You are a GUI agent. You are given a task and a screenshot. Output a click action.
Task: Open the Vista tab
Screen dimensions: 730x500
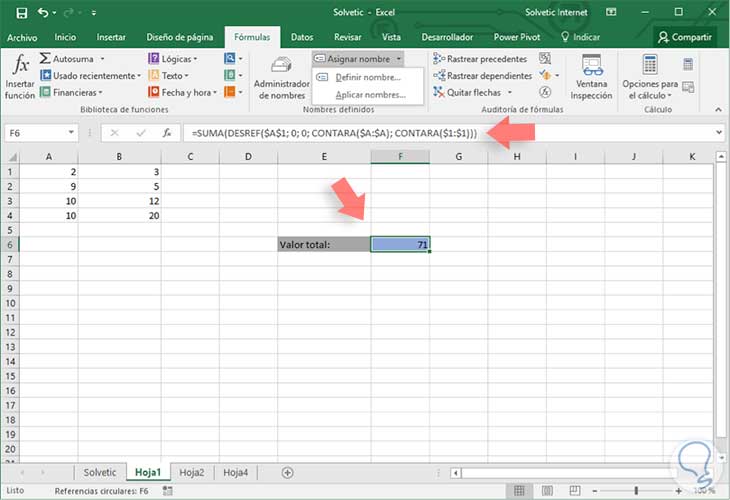(x=391, y=37)
